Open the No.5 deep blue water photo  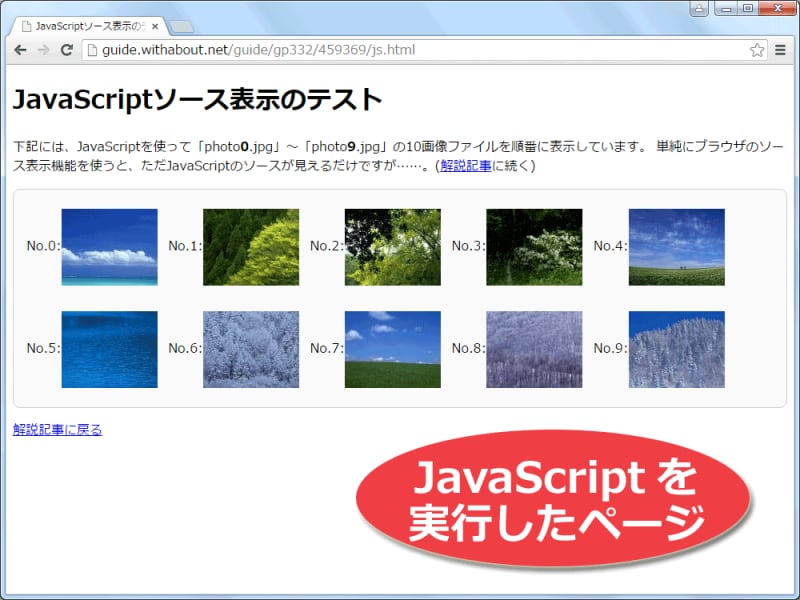click(x=108, y=350)
